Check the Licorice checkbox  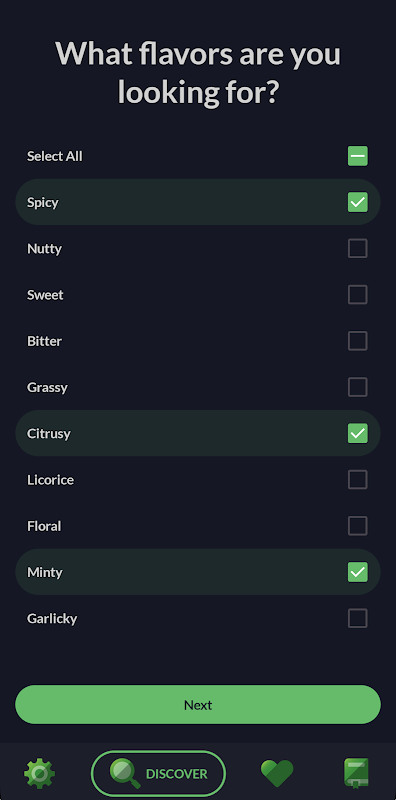(x=358, y=480)
